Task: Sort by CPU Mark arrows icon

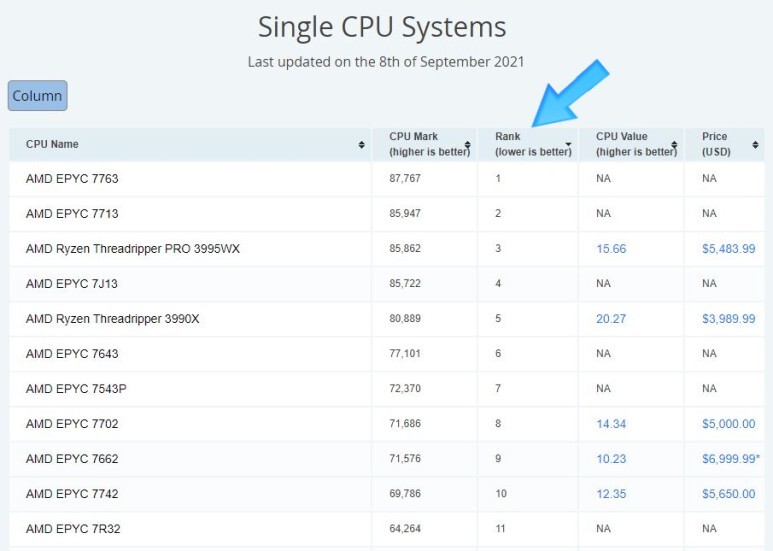Action: 467,144
